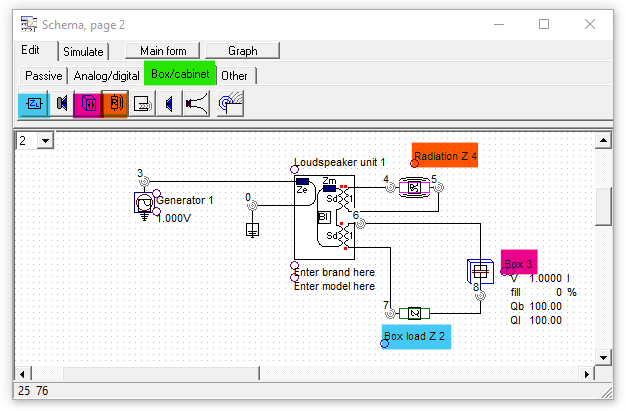
Task: Choose the horn icon in toolbar
Action: tap(195, 103)
